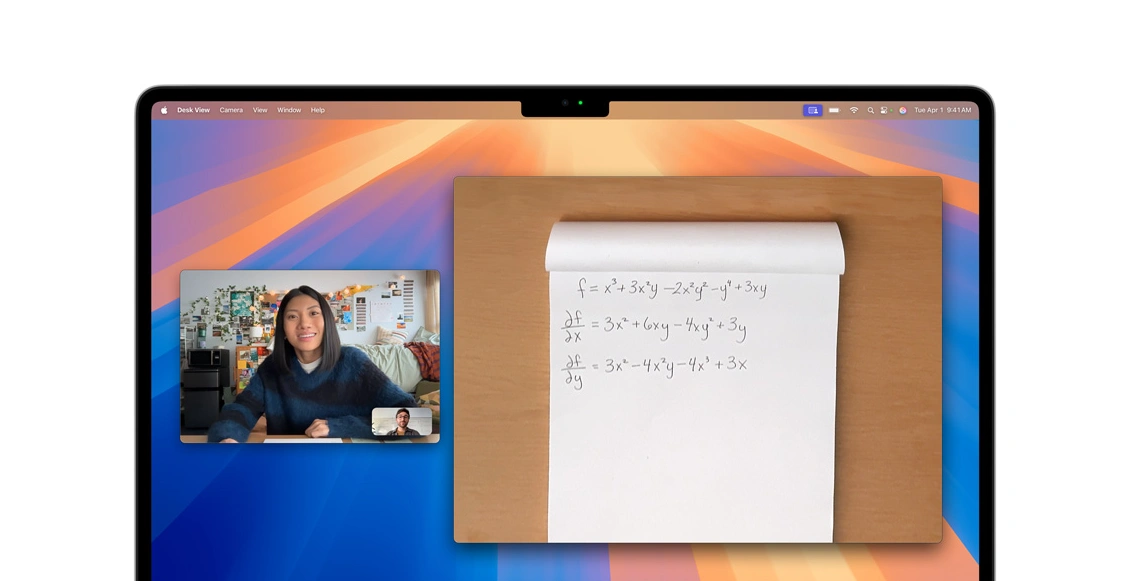This screenshot has height=581, width=1130.
Task: Click the f equation line on notepad
Action: (671, 289)
